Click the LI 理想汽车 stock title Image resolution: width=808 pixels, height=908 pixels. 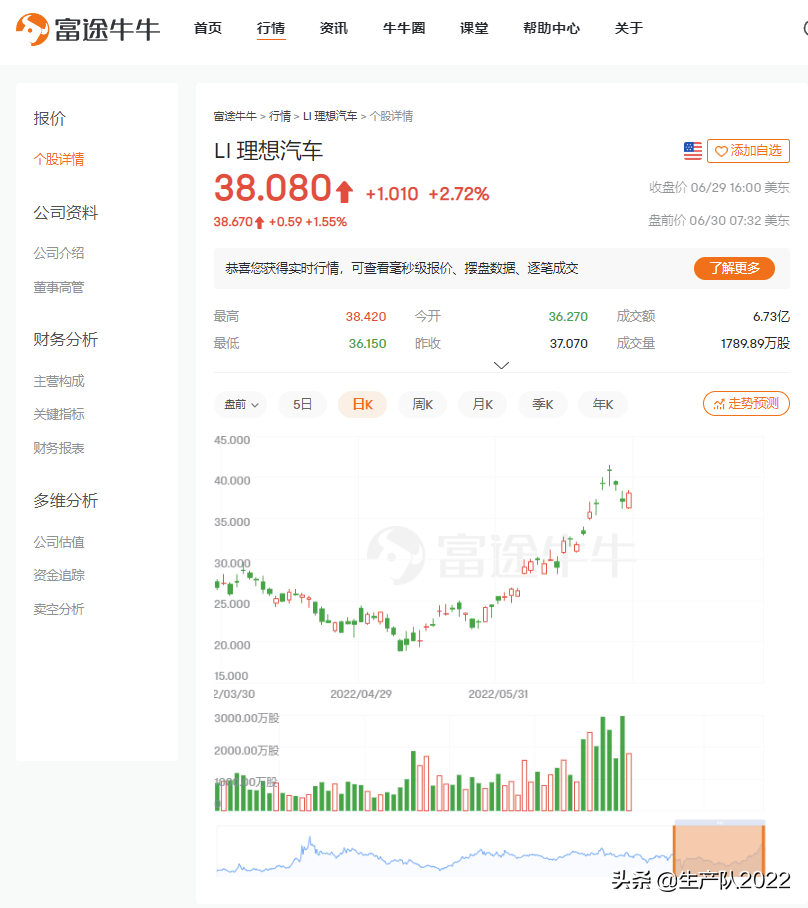pos(268,151)
